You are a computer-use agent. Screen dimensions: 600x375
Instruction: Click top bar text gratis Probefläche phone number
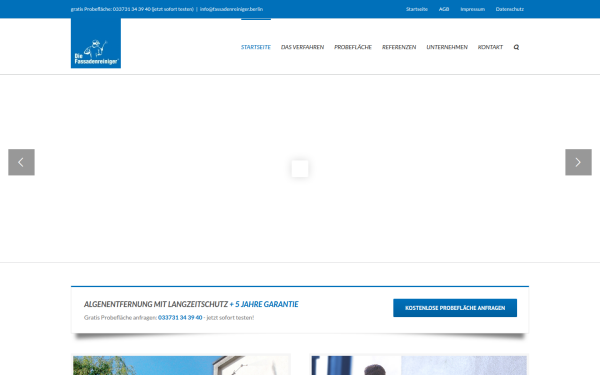132,9
